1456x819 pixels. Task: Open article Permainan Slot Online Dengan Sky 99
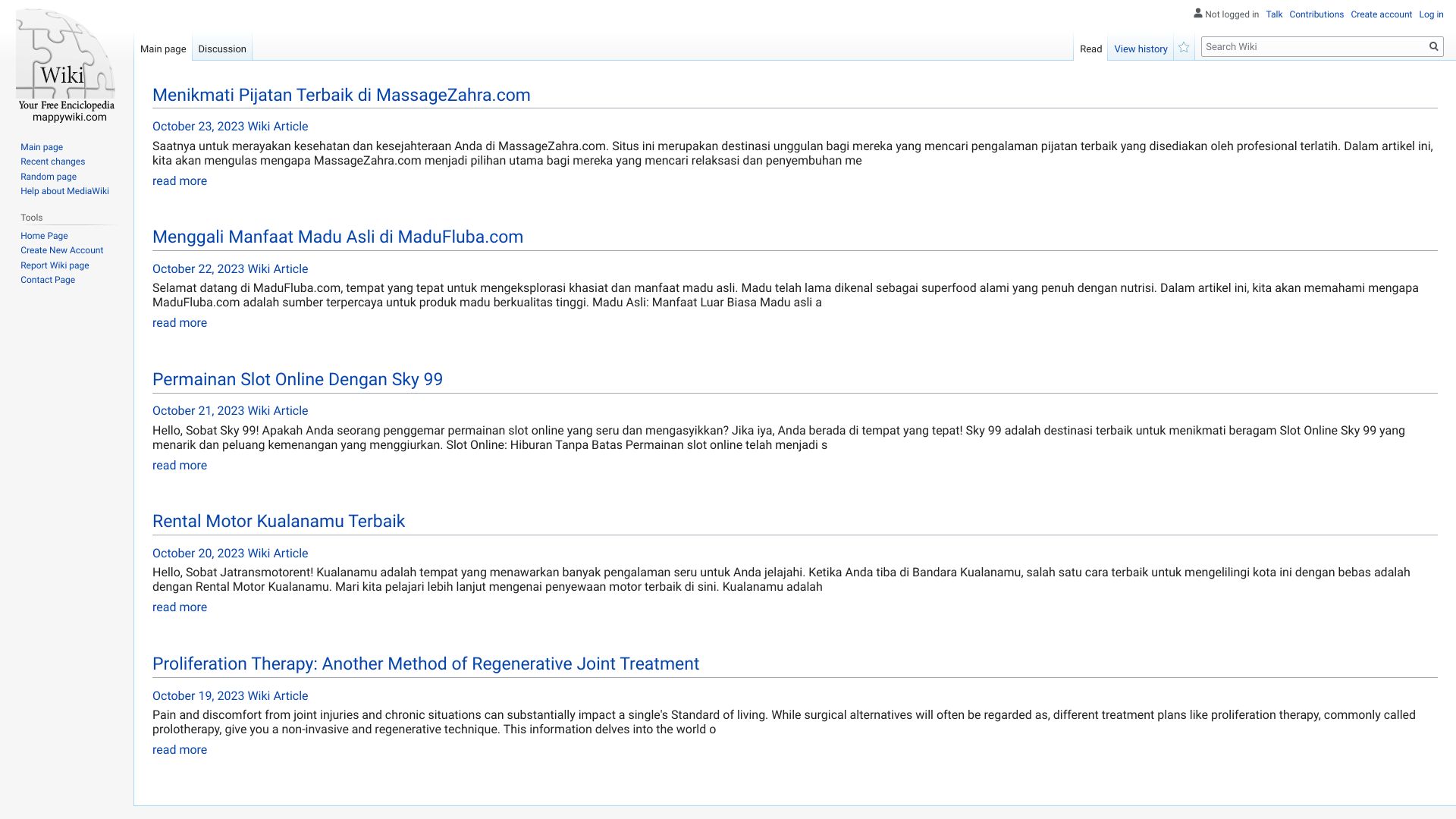click(x=297, y=379)
